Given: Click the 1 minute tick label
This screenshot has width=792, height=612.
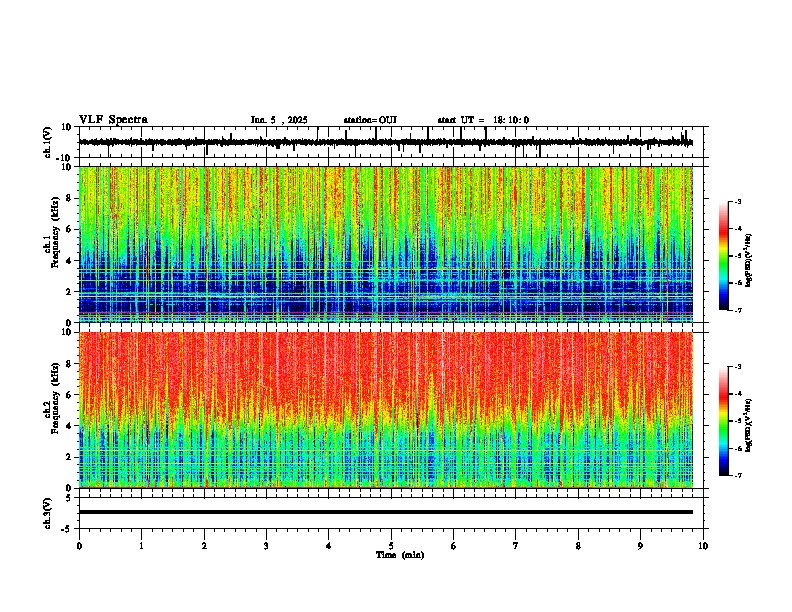Looking at the screenshot, I should coord(142,546).
